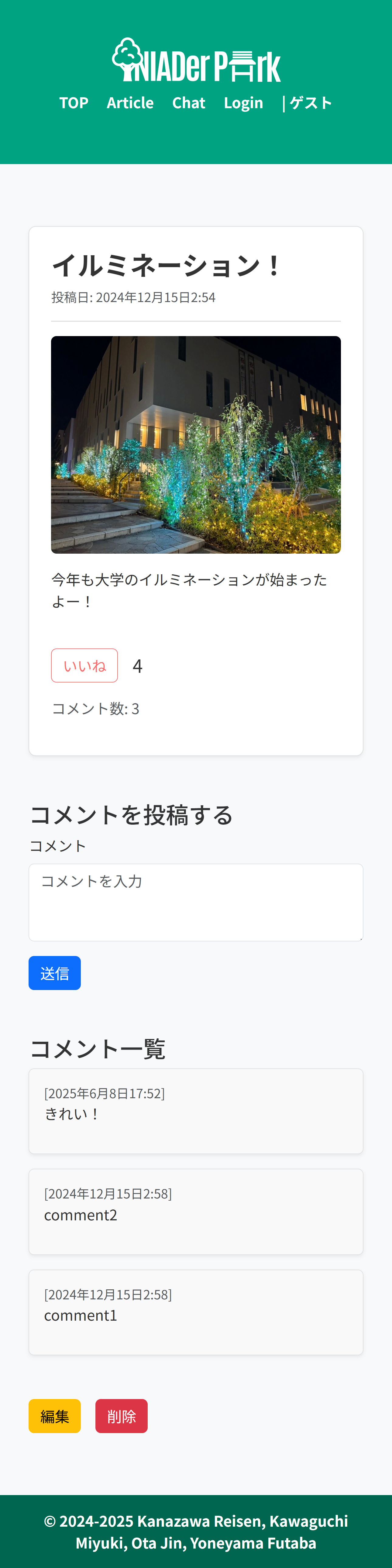Select the comment2 card
392x1568 pixels.
click(196, 1211)
